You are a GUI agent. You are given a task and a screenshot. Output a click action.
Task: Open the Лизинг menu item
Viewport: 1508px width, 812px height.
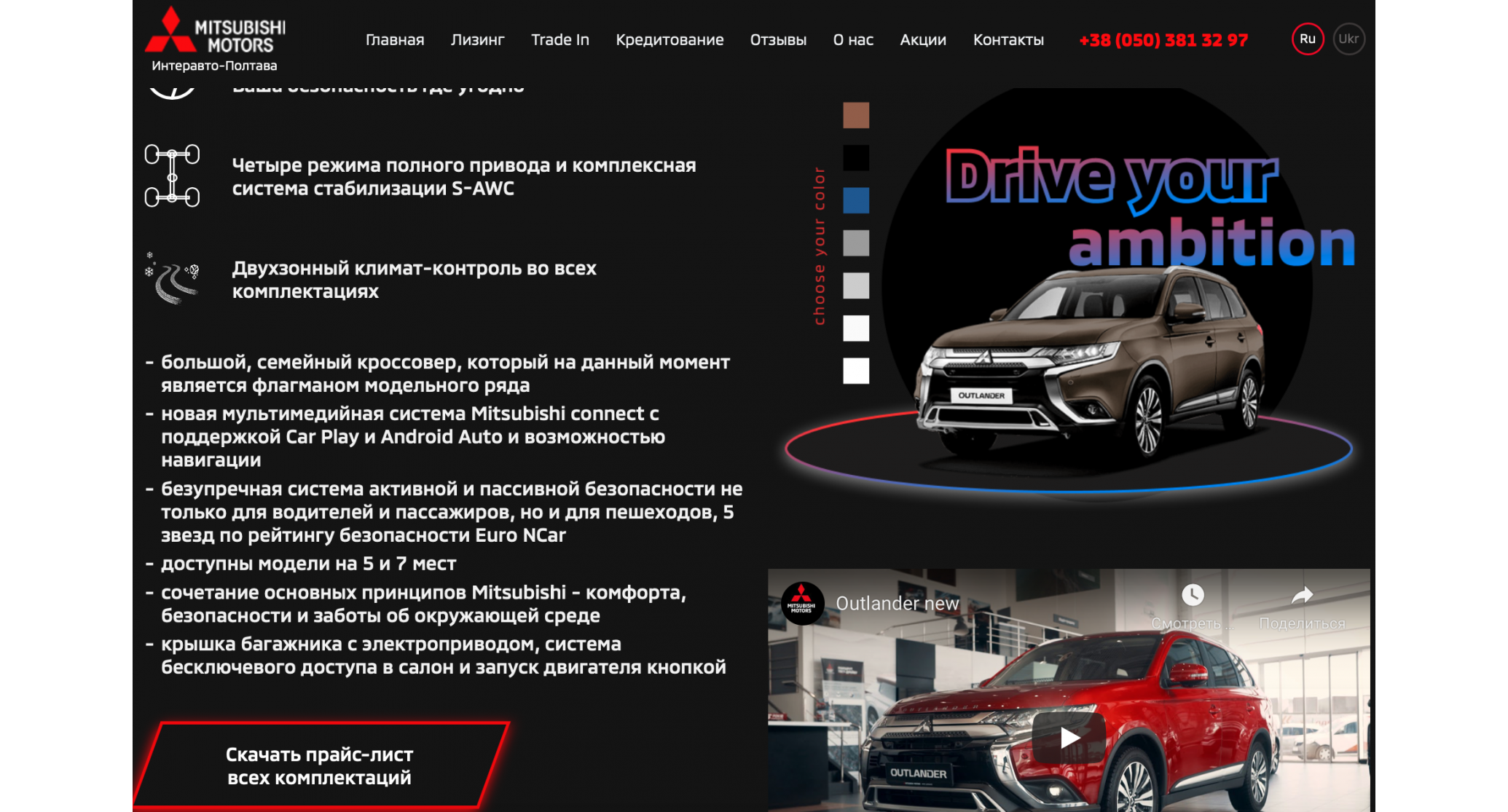click(x=477, y=40)
